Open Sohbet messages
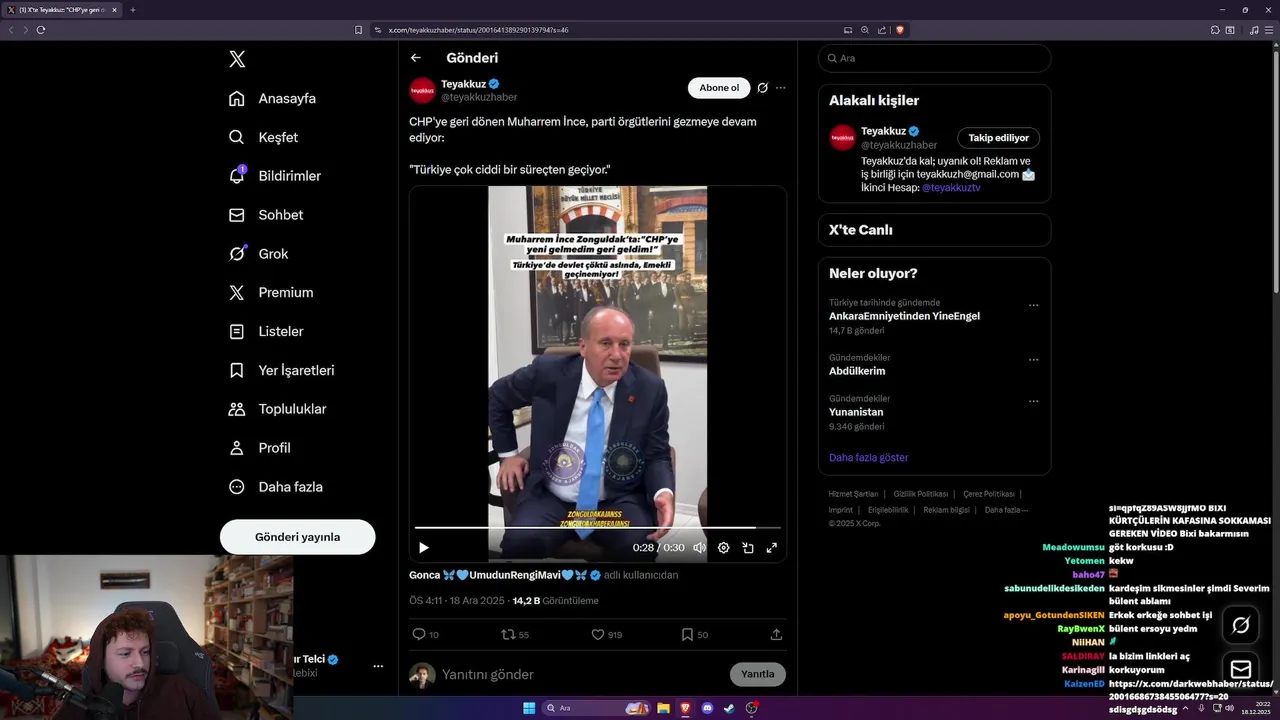This screenshot has width=1280, height=720. 266,215
